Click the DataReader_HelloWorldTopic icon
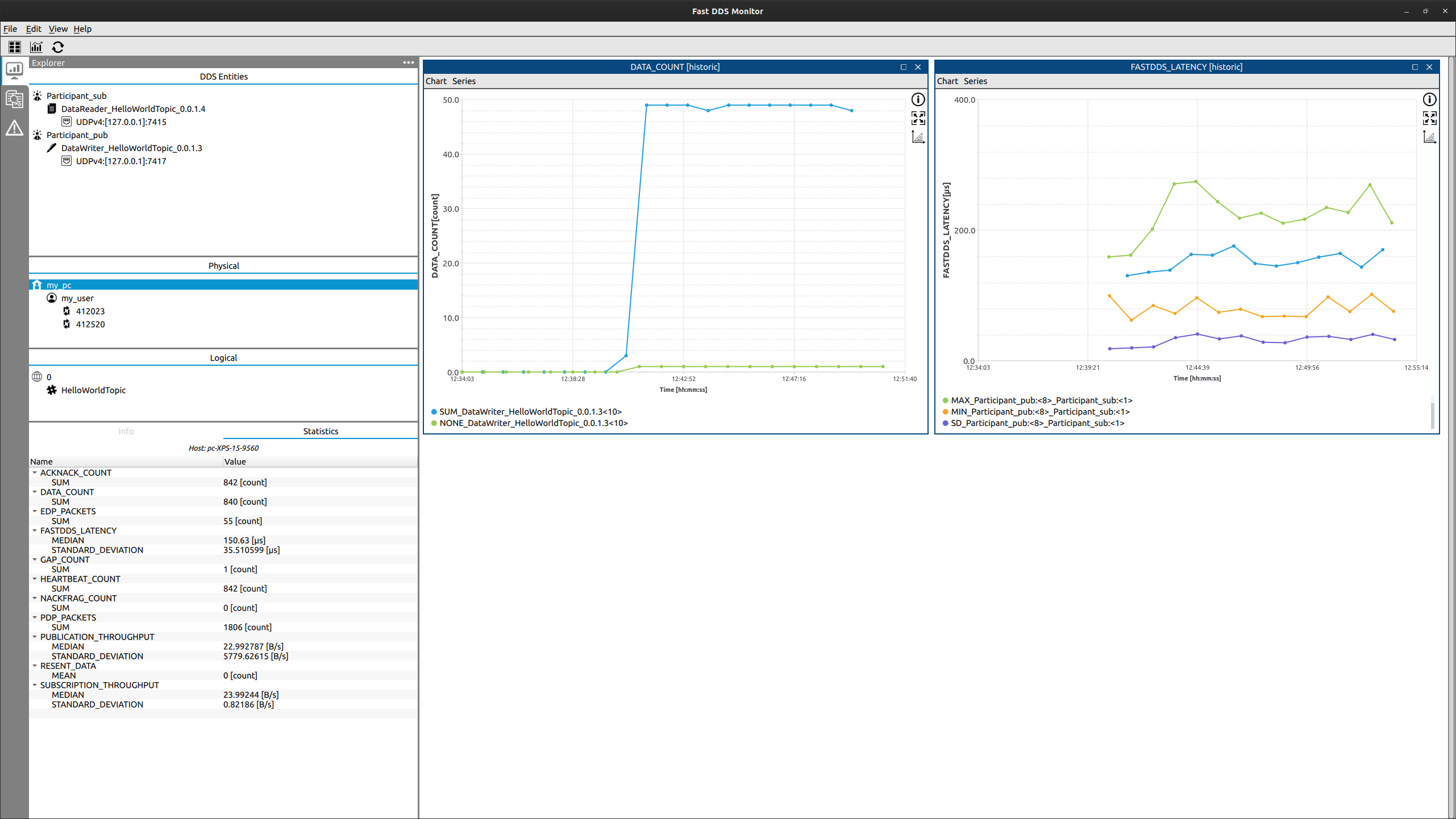This screenshot has height=819, width=1456. pyautogui.click(x=52, y=108)
